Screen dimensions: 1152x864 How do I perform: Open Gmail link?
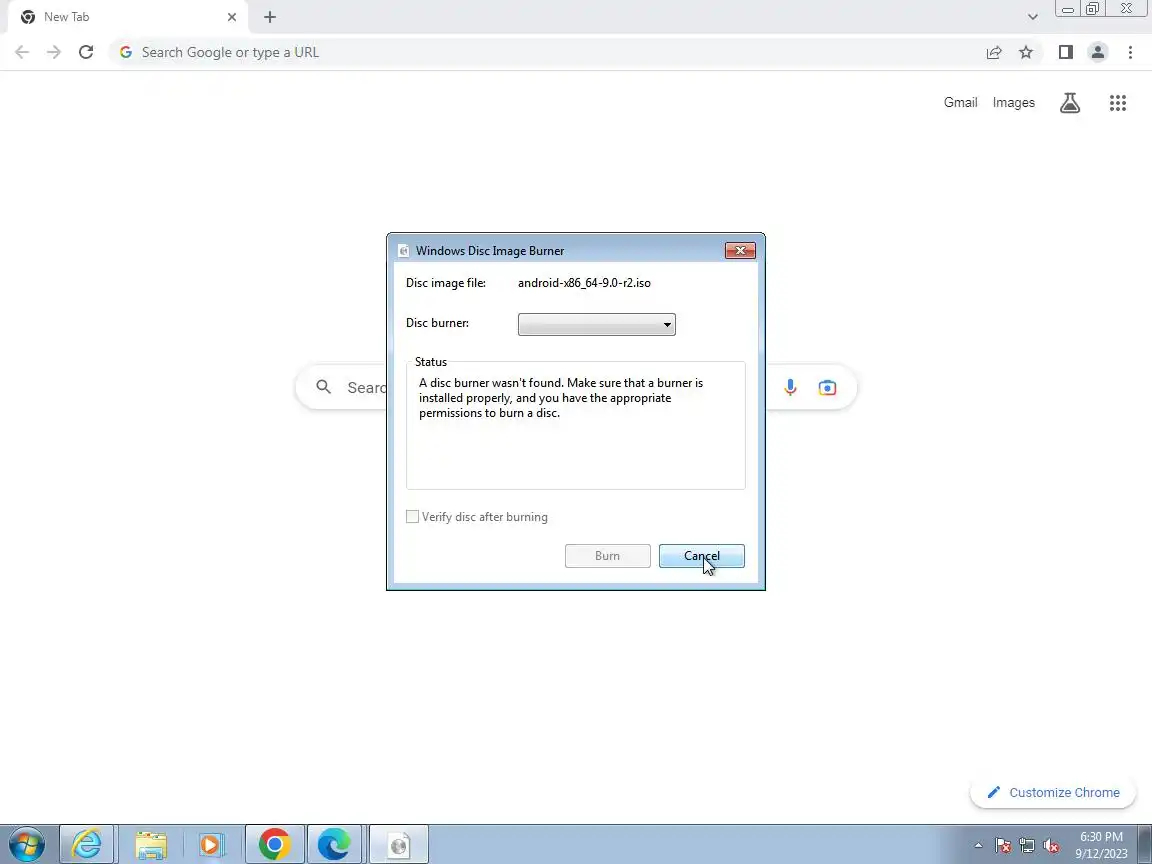point(960,103)
